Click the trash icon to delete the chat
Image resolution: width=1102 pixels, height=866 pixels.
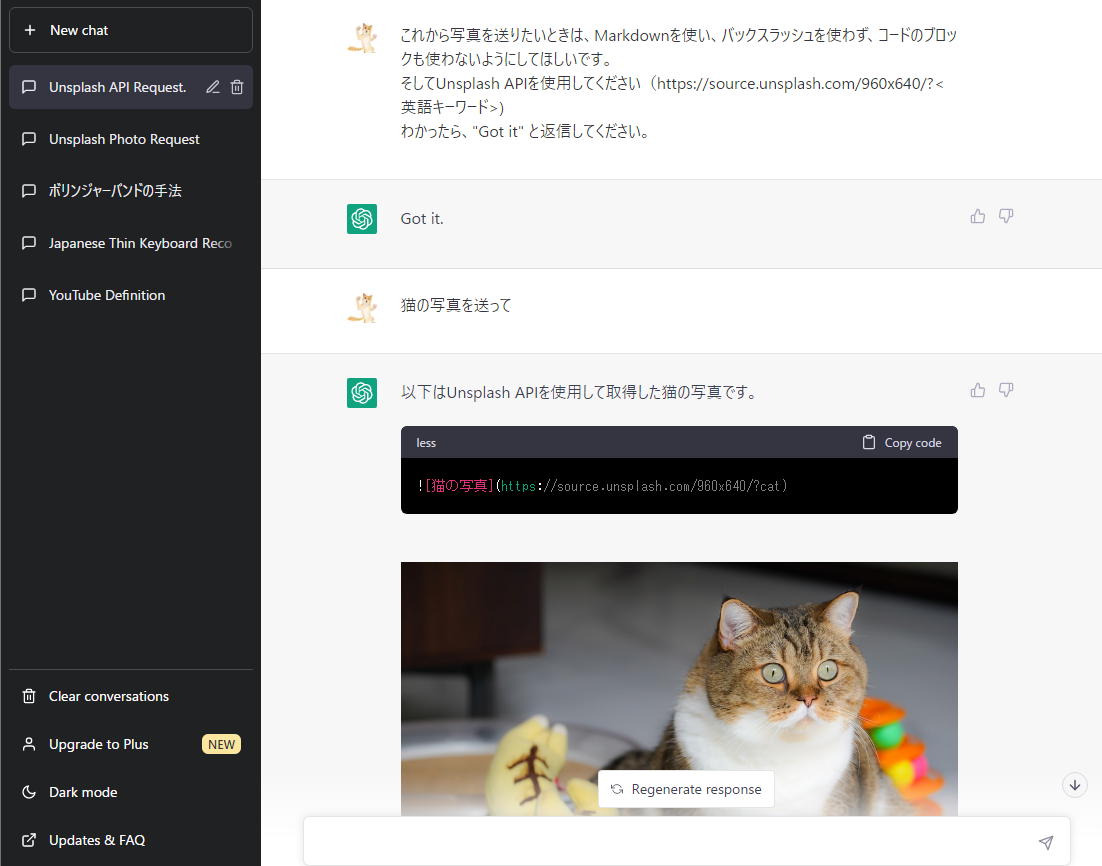tap(237, 87)
